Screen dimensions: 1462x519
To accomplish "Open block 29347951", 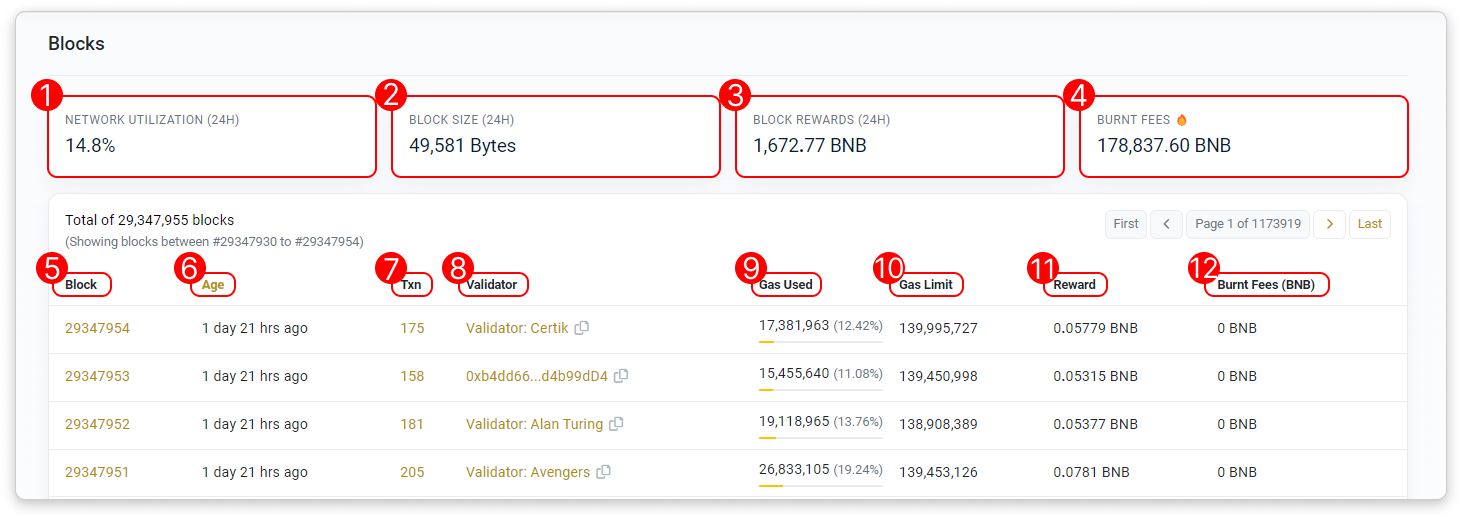I will [x=97, y=472].
